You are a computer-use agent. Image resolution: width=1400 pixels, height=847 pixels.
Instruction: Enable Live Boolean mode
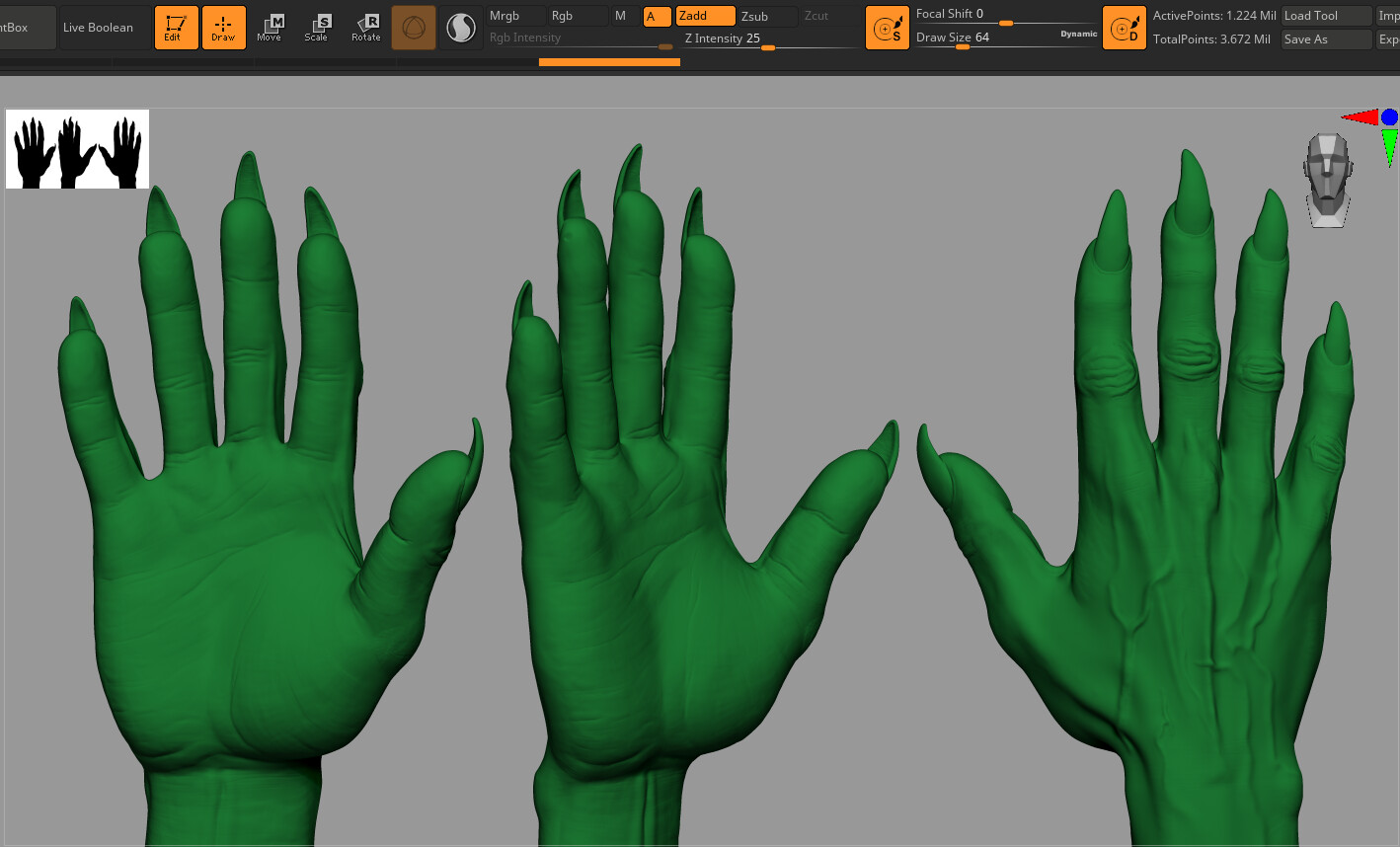[103, 27]
